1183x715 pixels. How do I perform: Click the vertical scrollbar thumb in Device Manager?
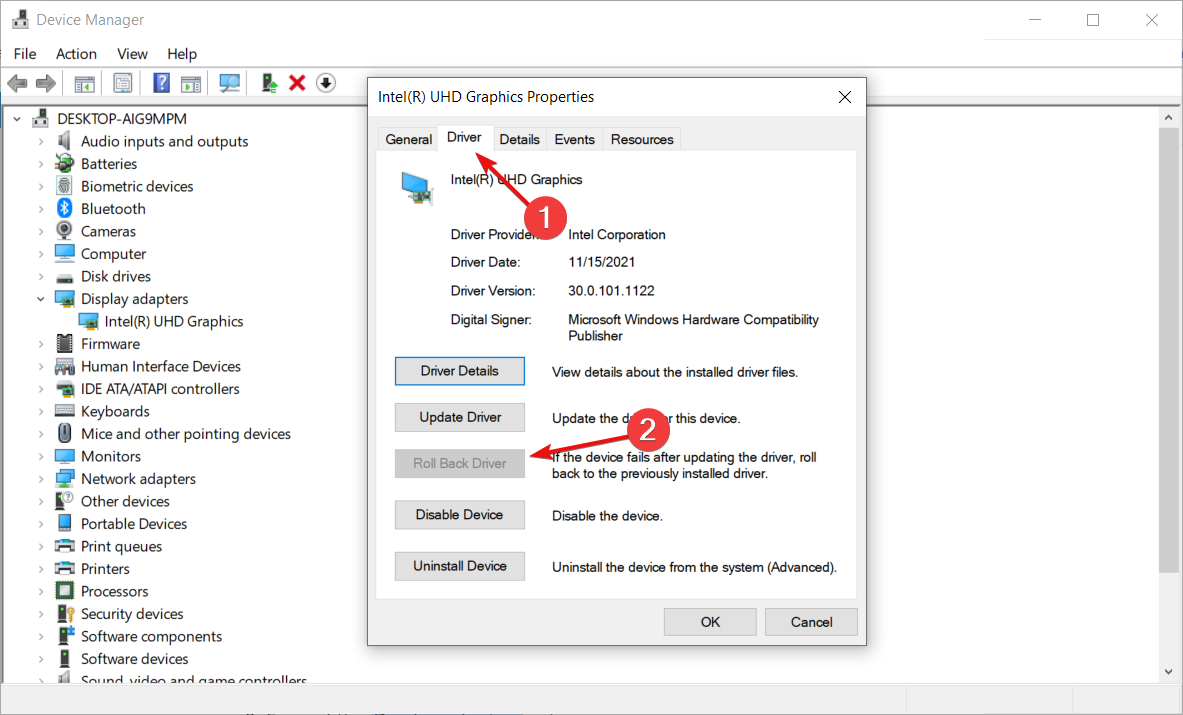[1168, 349]
